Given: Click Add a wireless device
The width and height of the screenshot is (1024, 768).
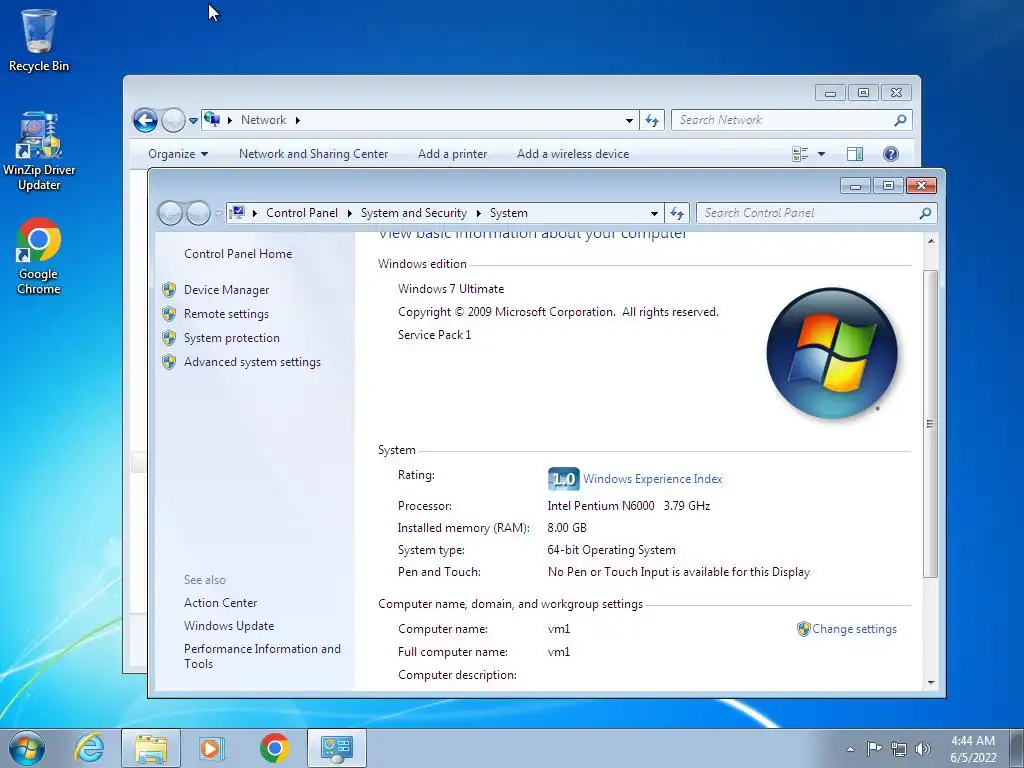Looking at the screenshot, I should pos(573,154).
